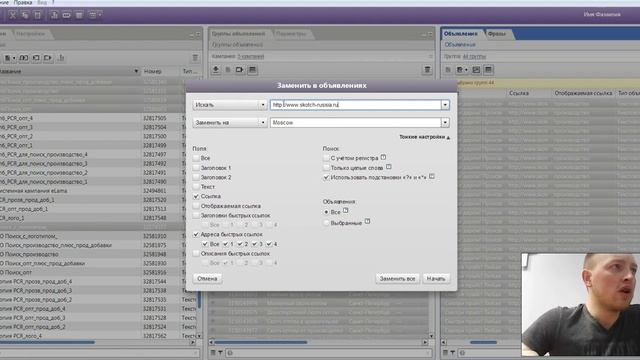Click the campaigns list horizontal scrollbar
The width and height of the screenshot is (640, 360).
click(47, 342)
